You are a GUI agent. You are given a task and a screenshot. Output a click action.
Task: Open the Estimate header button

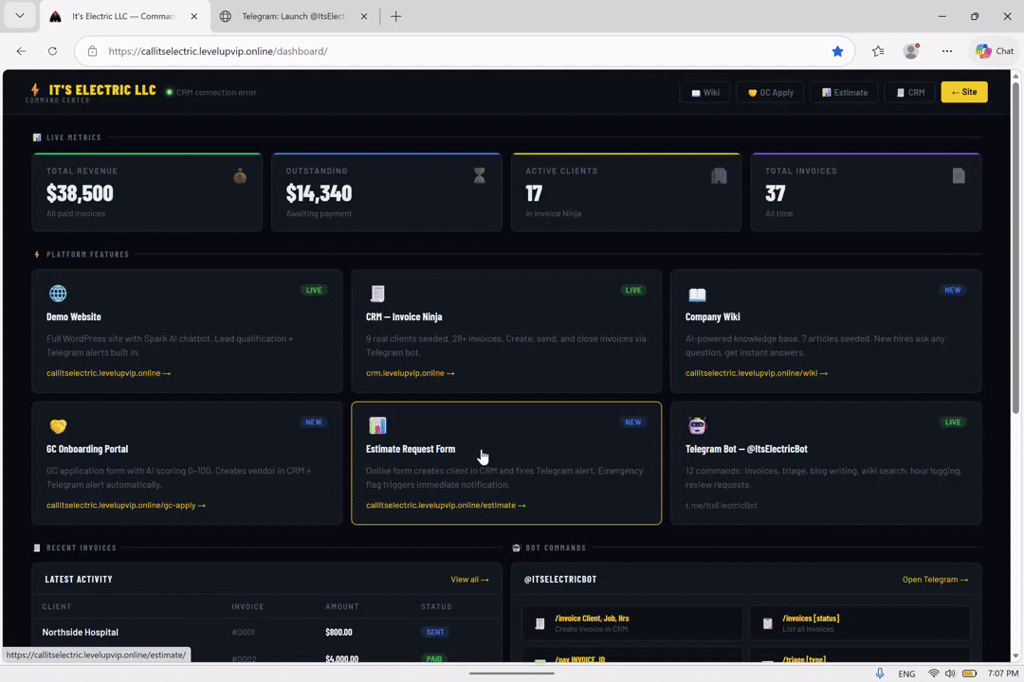point(844,92)
